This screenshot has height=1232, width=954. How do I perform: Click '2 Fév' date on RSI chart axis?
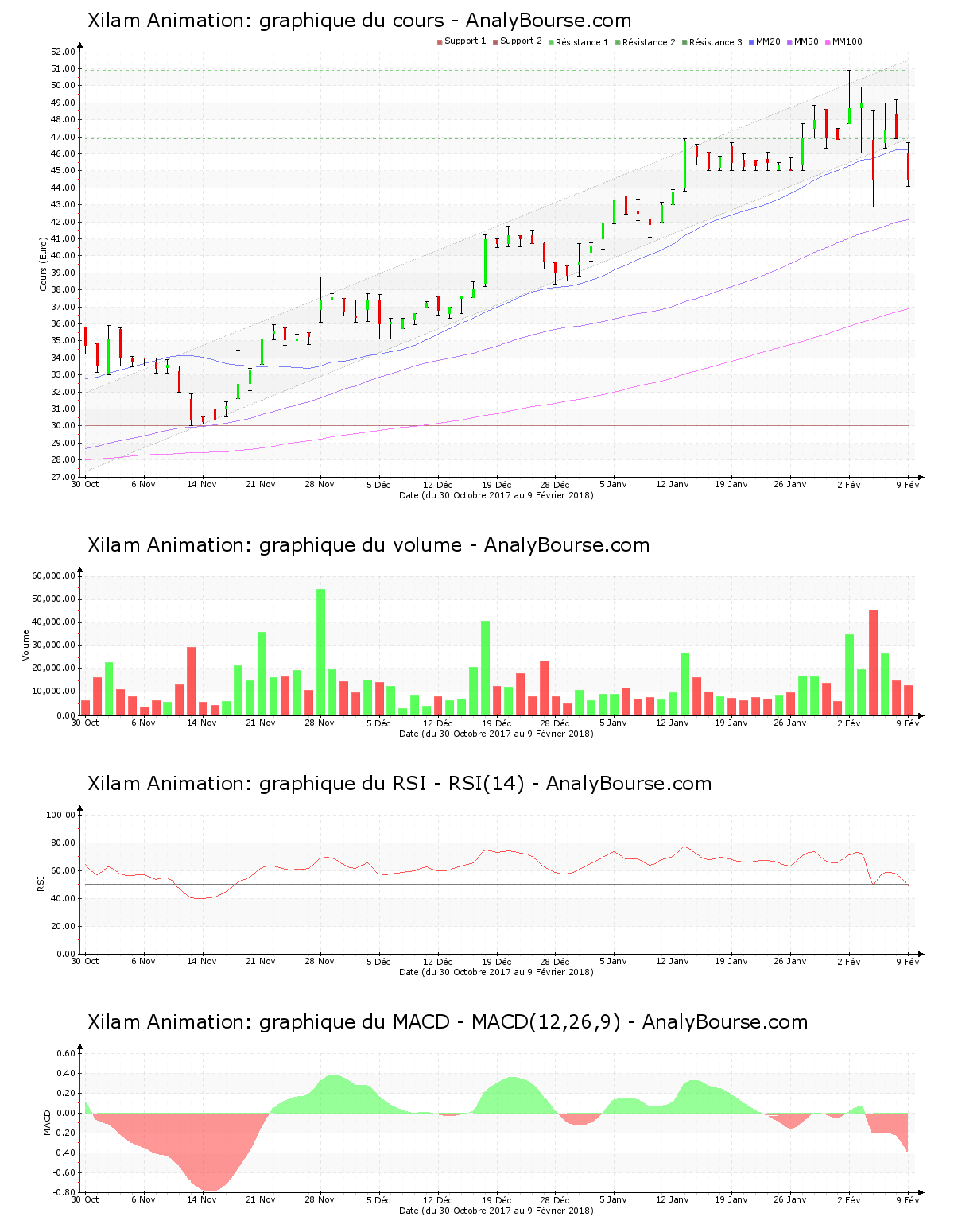[x=849, y=961]
